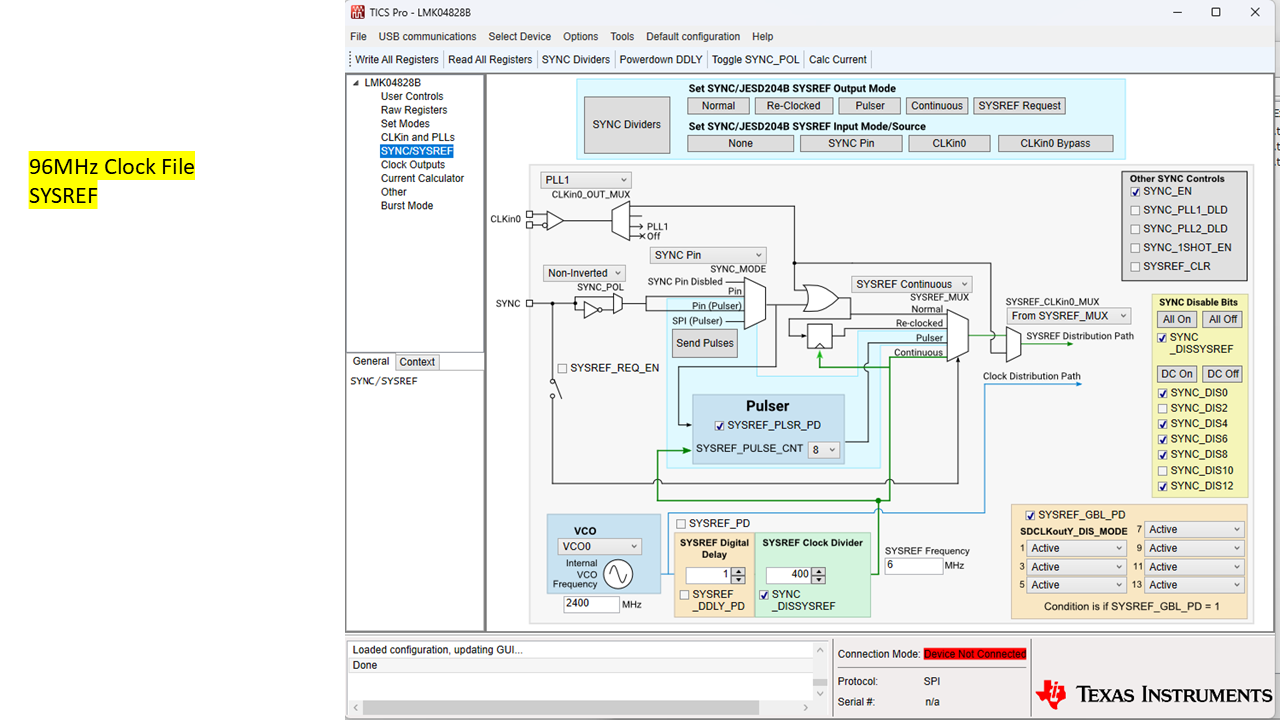Increment the SYSREF Digital Delay value
Screen dimensions: 1280x720
[738, 571]
